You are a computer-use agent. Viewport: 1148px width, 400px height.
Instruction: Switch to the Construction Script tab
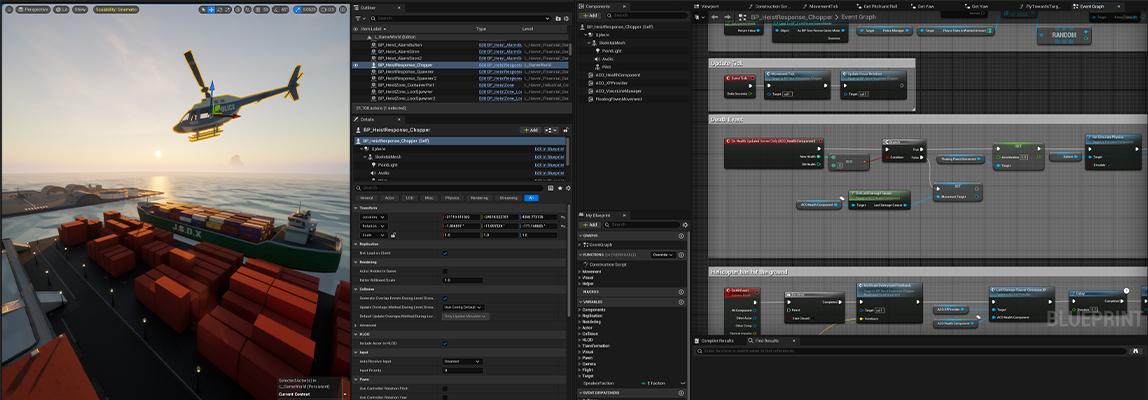771,6
